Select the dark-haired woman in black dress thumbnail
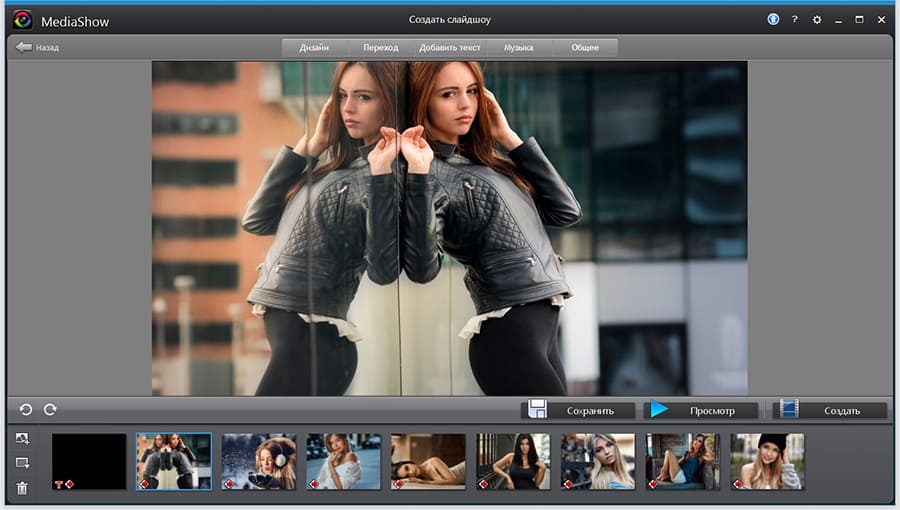The image size is (900, 510). point(513,462)
